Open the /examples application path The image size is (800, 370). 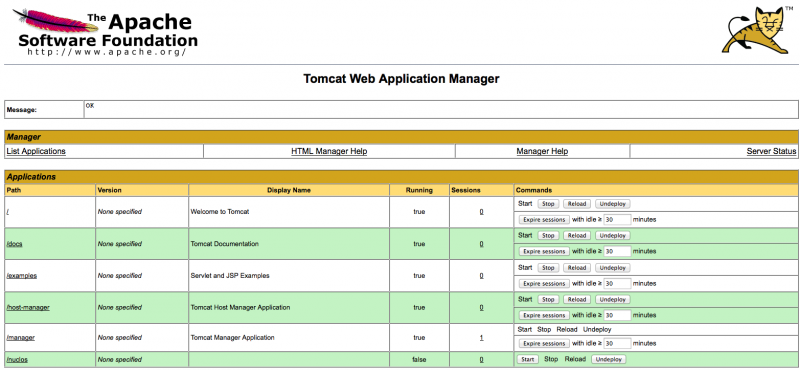21,276
